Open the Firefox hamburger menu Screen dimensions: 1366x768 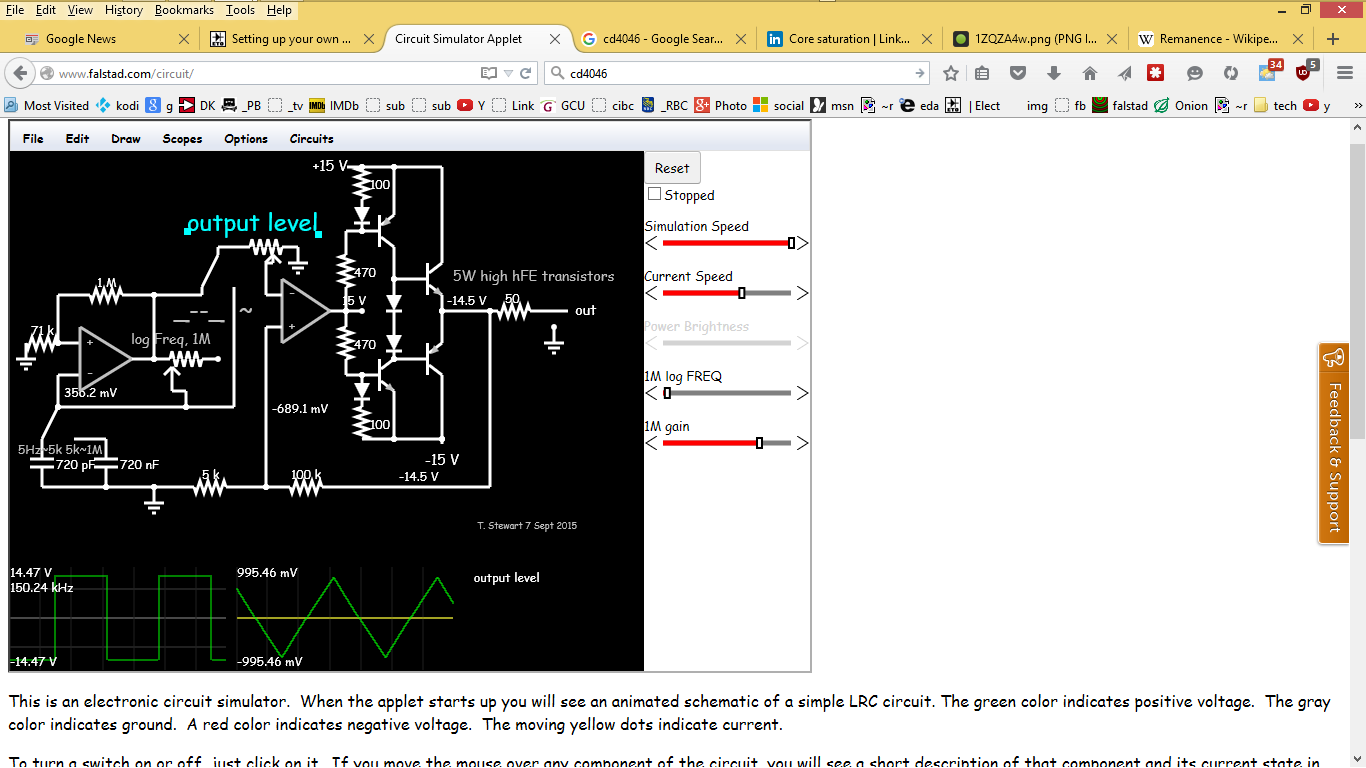tap(1345, 73)
